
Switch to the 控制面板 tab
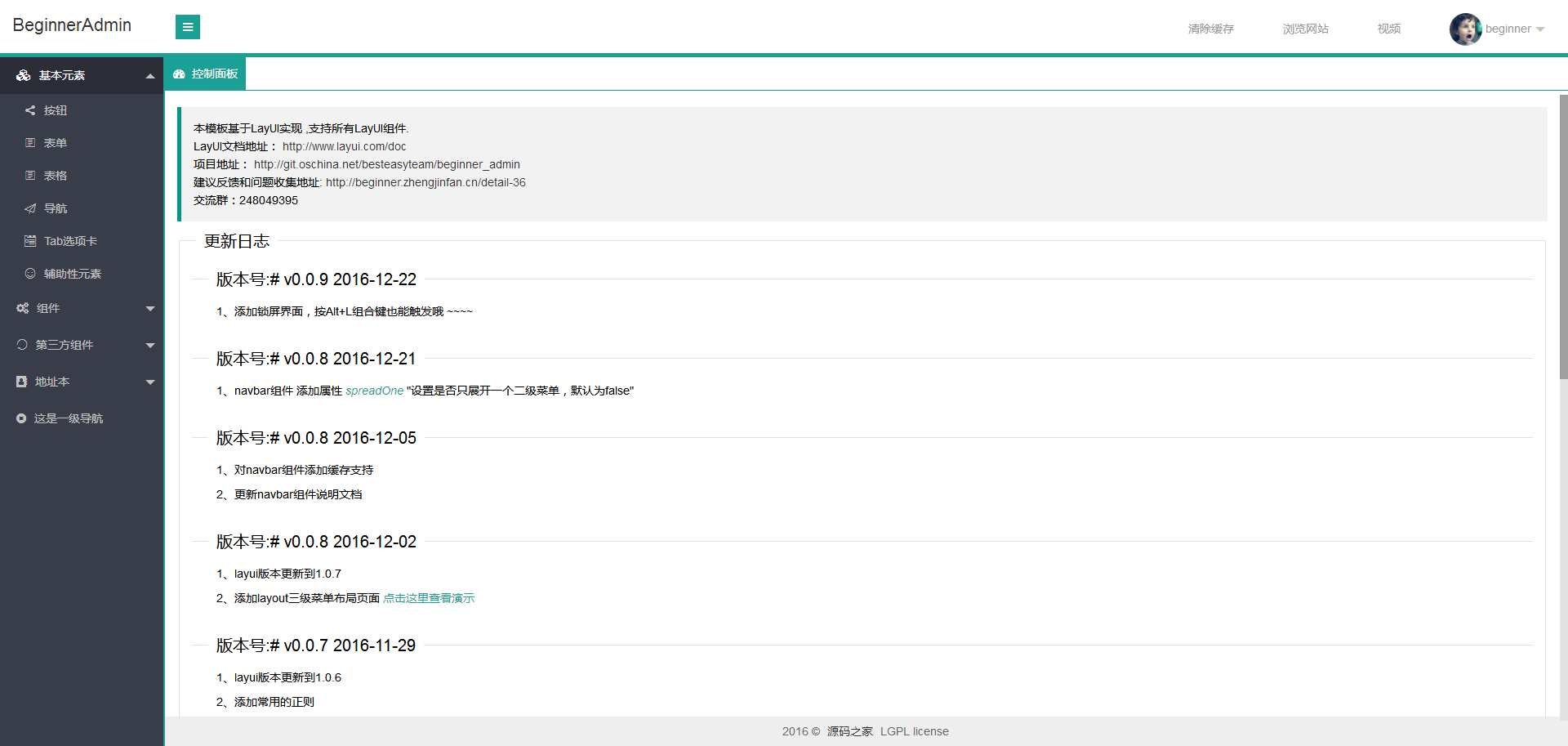[x=205, y=74]
